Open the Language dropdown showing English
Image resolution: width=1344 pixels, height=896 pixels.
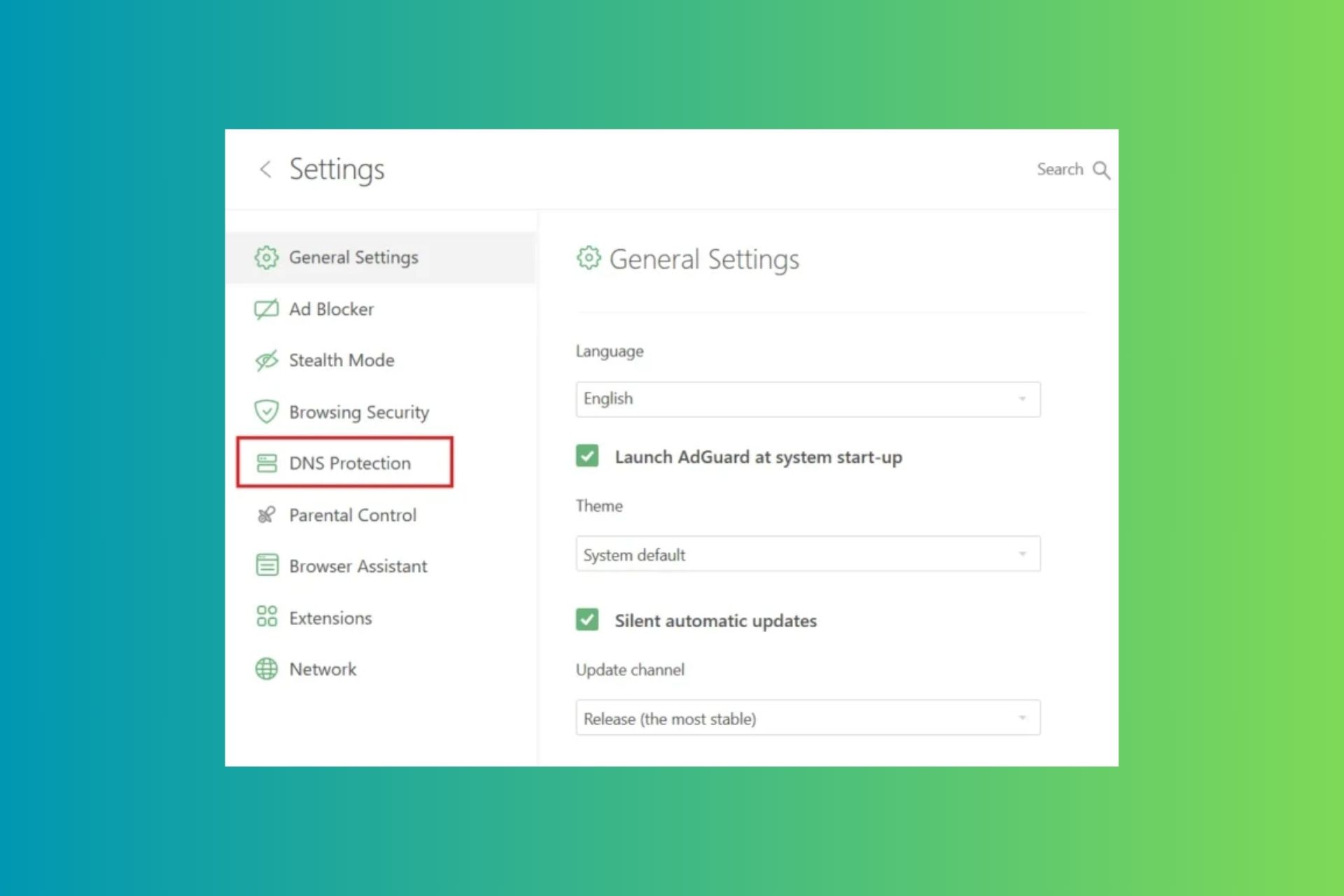pos(807,399)
